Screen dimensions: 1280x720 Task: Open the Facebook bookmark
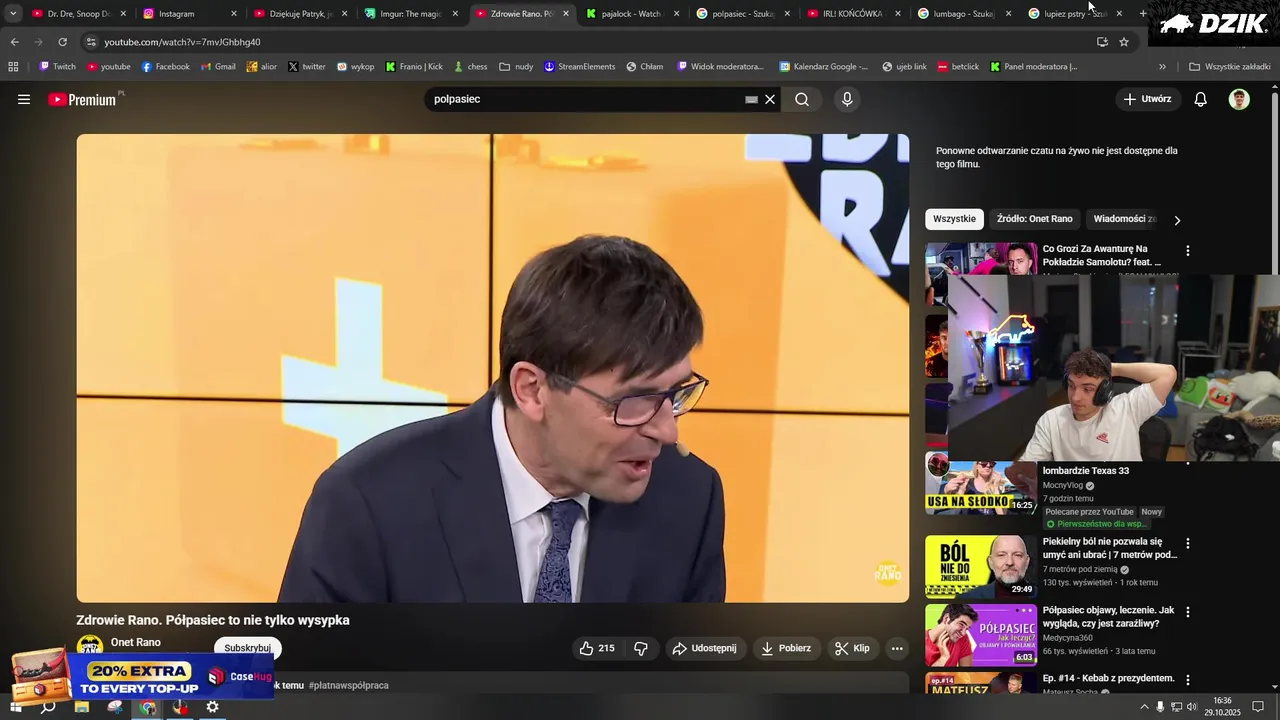pos(165,67)
